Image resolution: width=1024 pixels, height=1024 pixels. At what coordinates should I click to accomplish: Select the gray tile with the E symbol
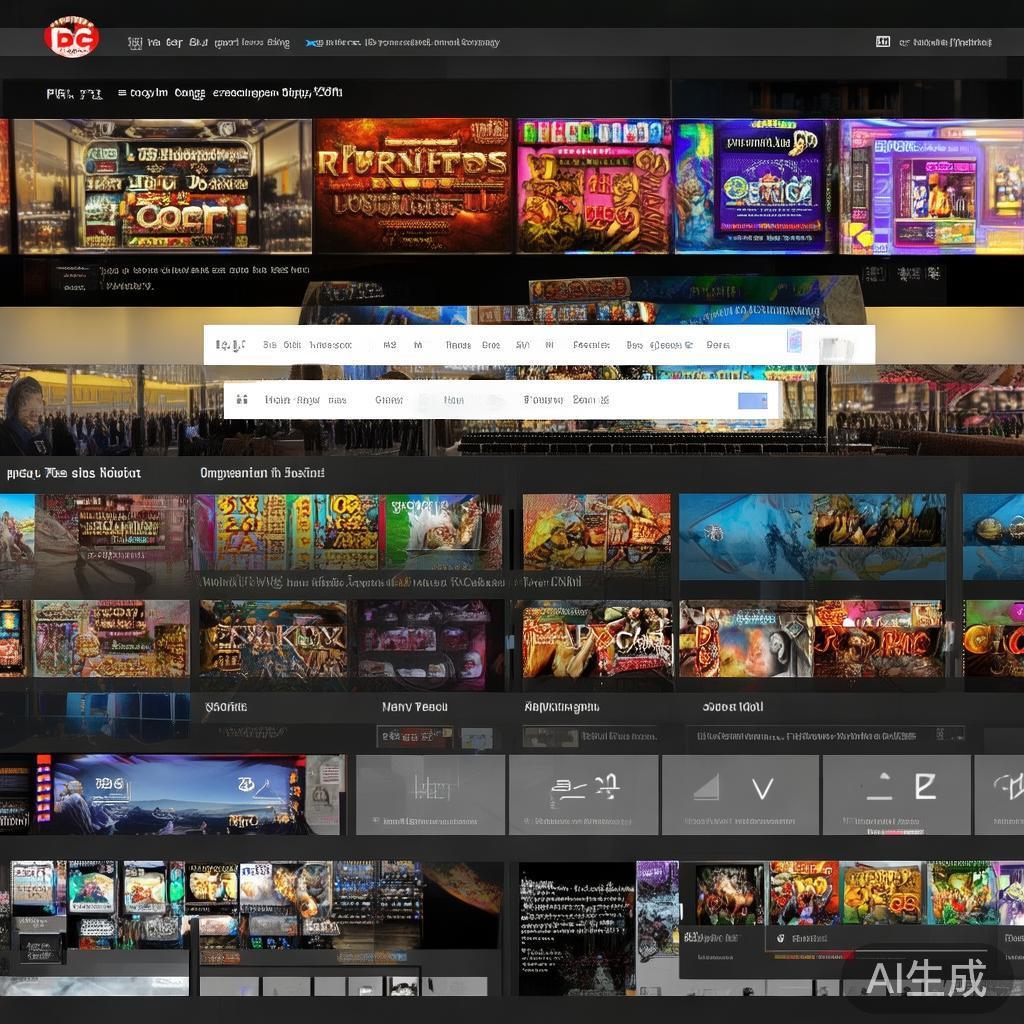coord(897,794)
